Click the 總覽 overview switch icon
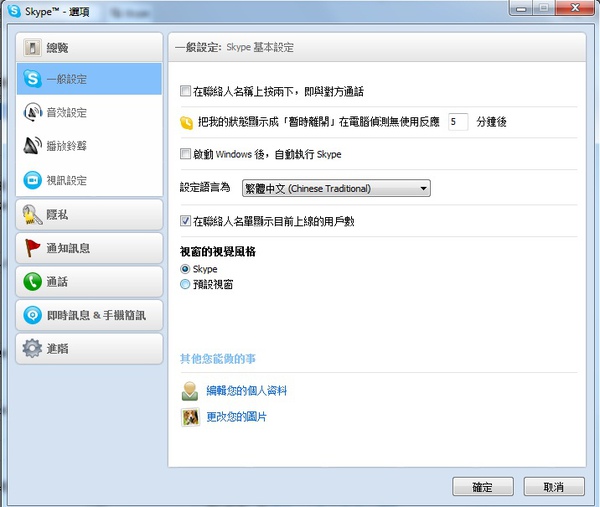 pyautogui.click(x=32, y=48)
